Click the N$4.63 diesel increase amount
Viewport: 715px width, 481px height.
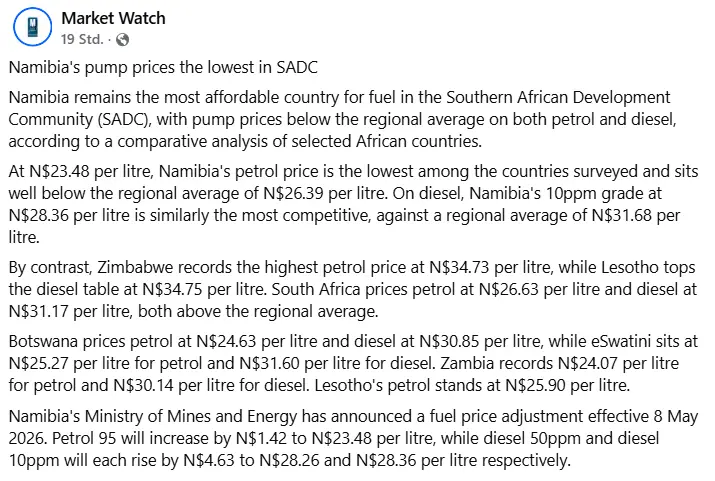(209, 460)
